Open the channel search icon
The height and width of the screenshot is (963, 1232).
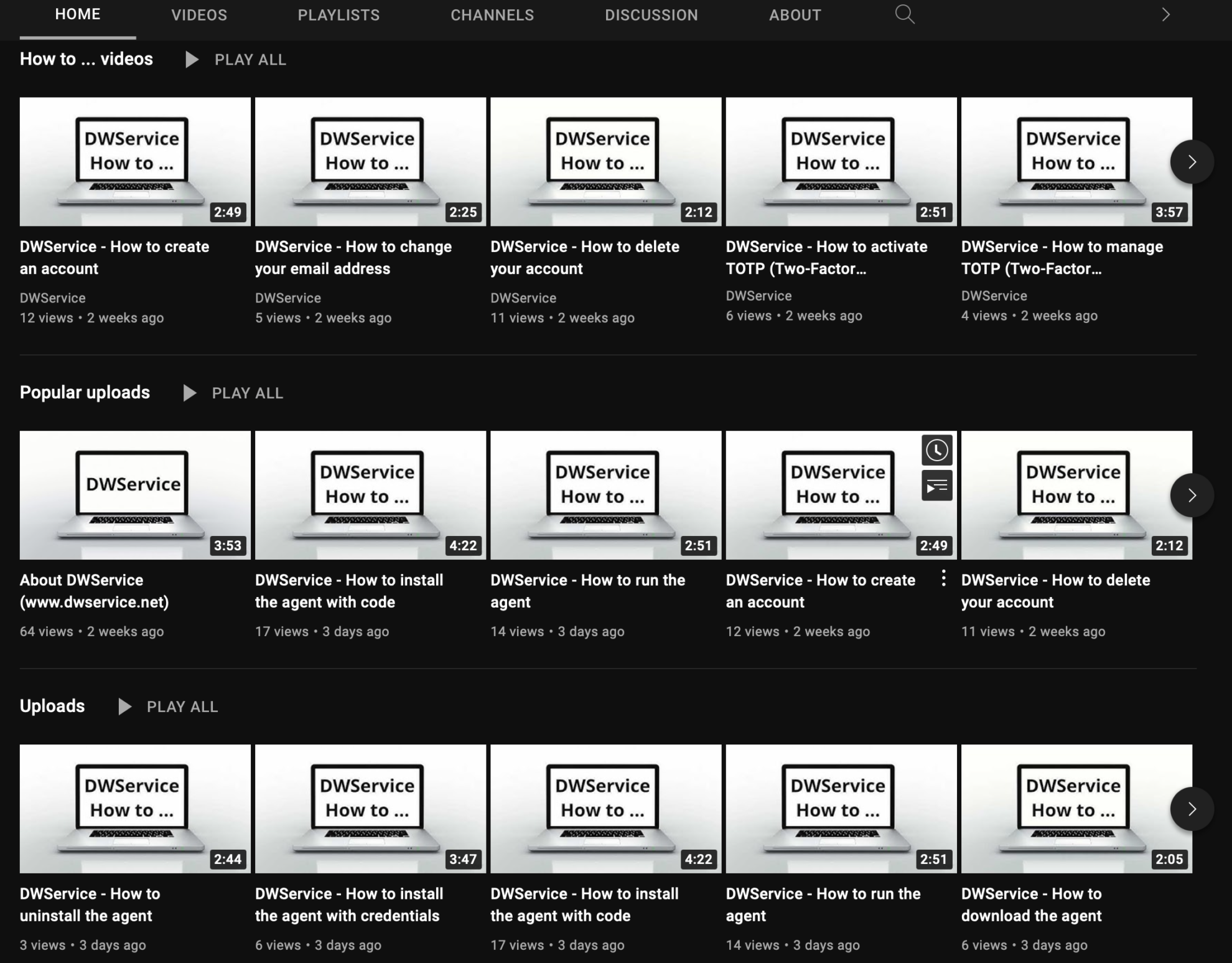pos(905,14)
